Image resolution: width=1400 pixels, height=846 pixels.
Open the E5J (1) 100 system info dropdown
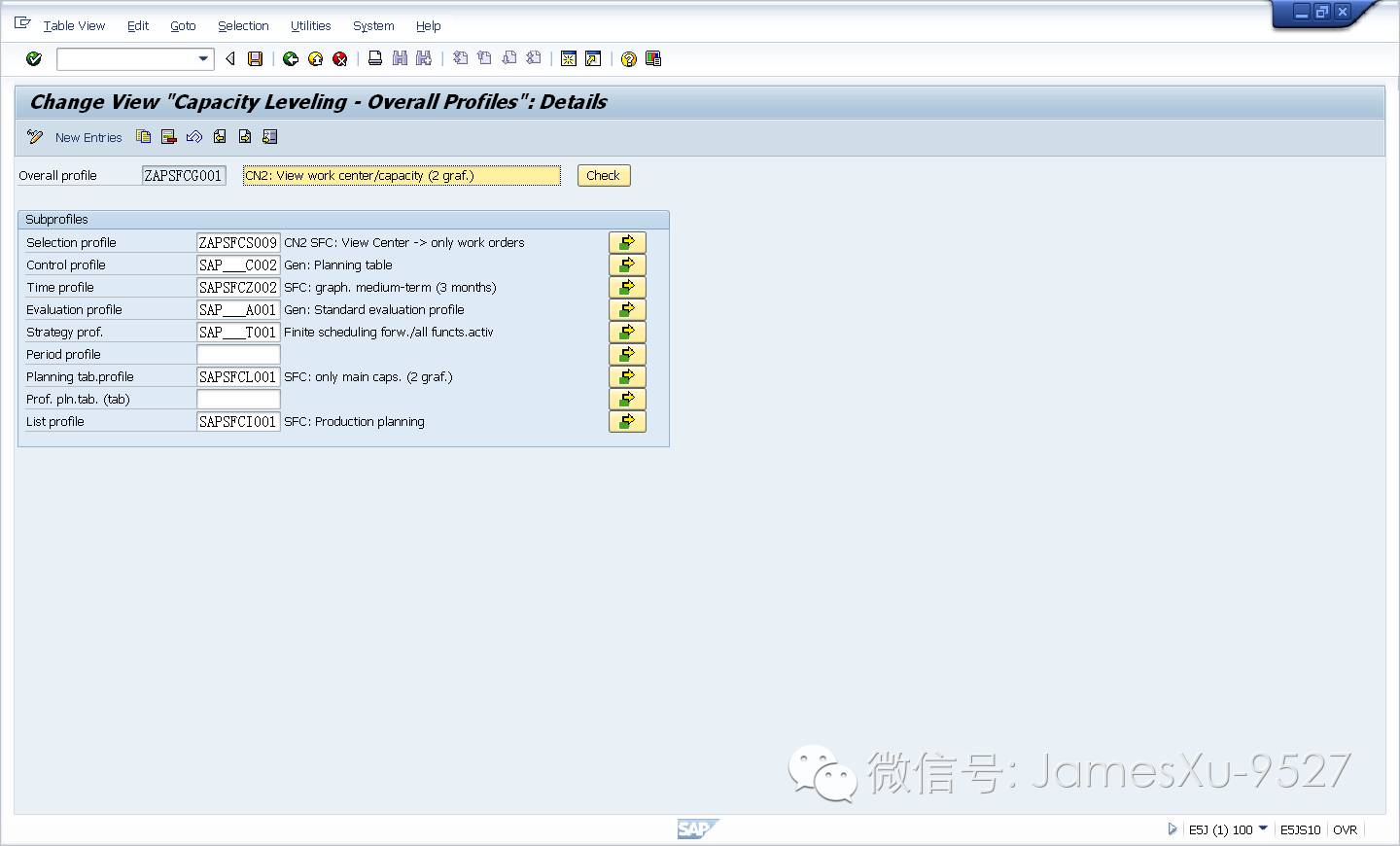pyautogui.click(x=1263, y=828)
